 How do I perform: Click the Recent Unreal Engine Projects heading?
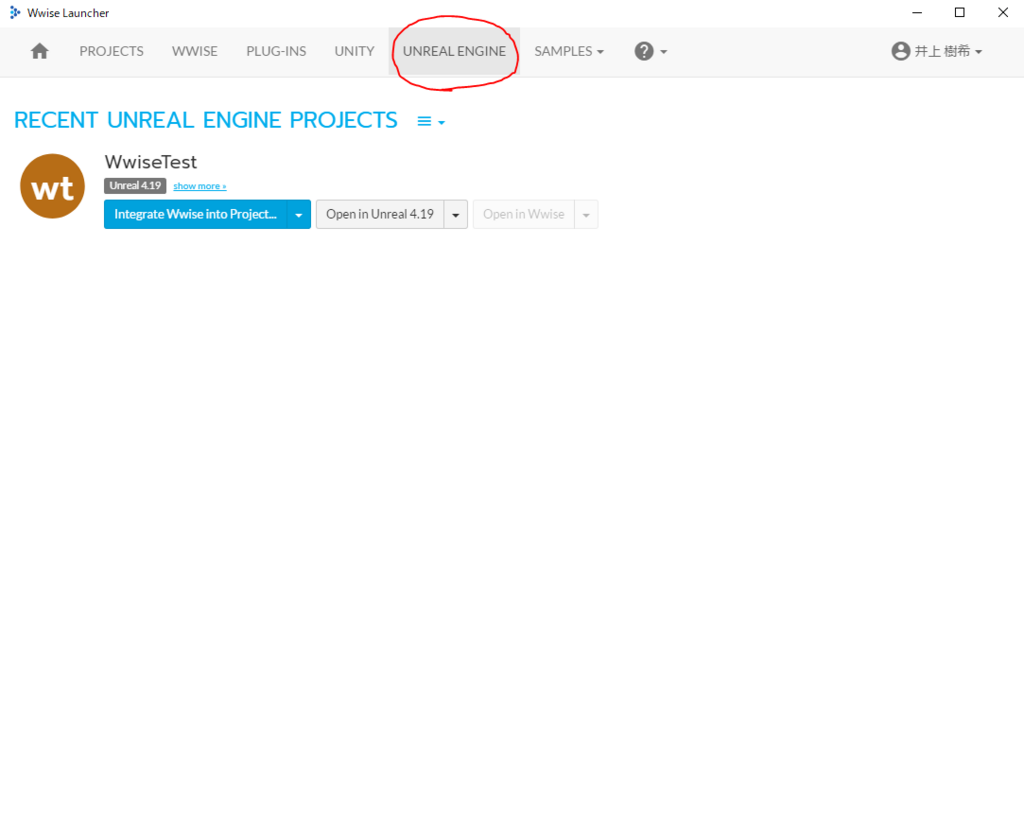206,120
